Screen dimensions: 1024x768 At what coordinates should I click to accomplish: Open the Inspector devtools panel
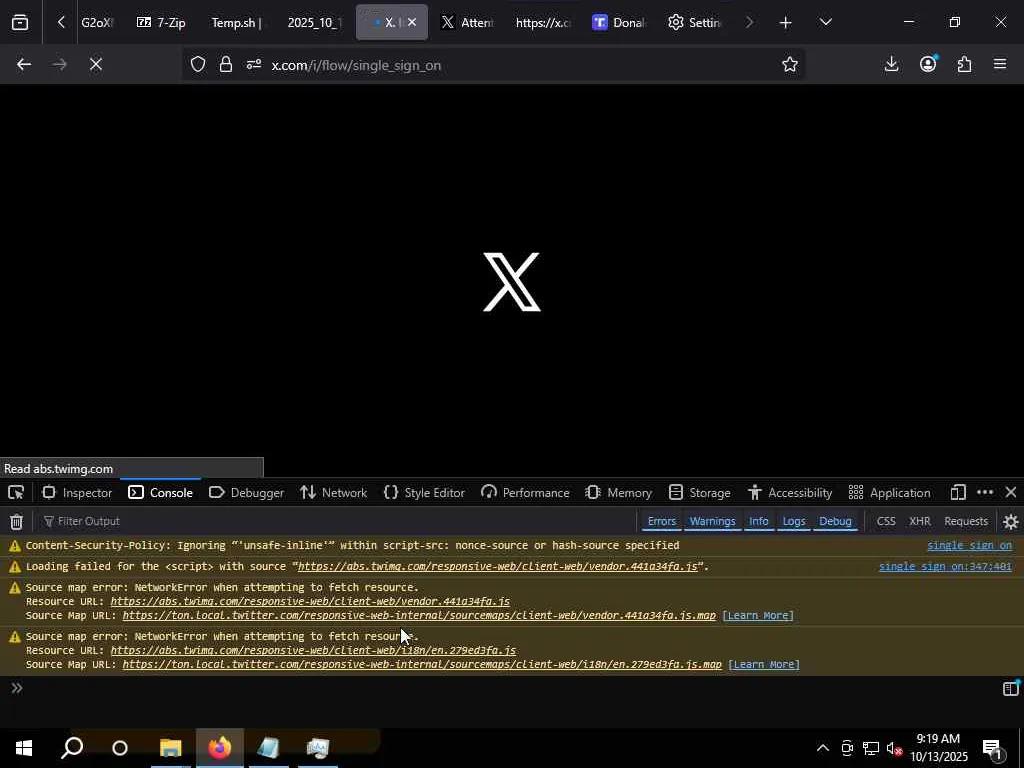(x=77, y=492)
